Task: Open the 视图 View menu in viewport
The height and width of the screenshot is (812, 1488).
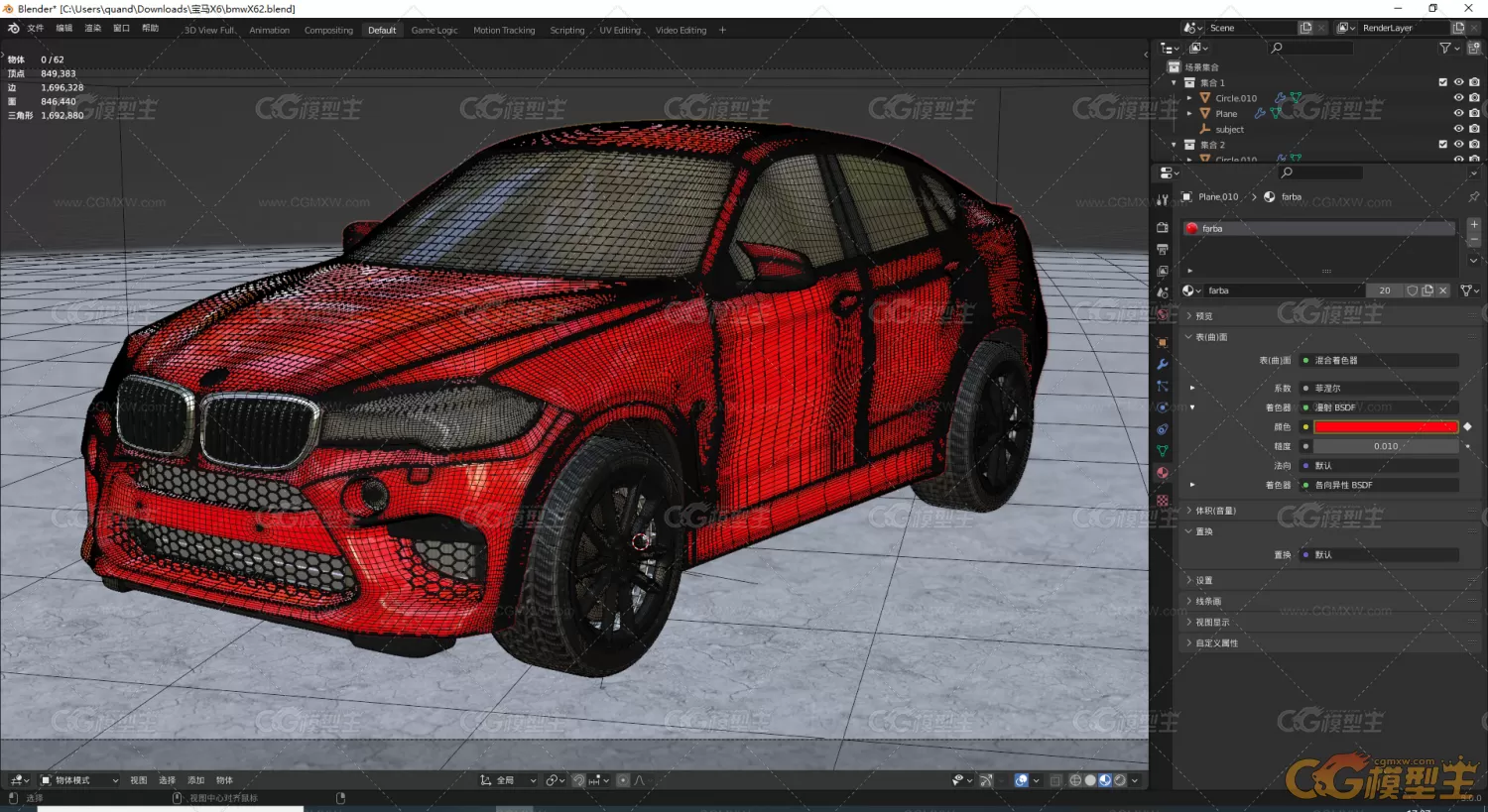Action: coord(139,780)
